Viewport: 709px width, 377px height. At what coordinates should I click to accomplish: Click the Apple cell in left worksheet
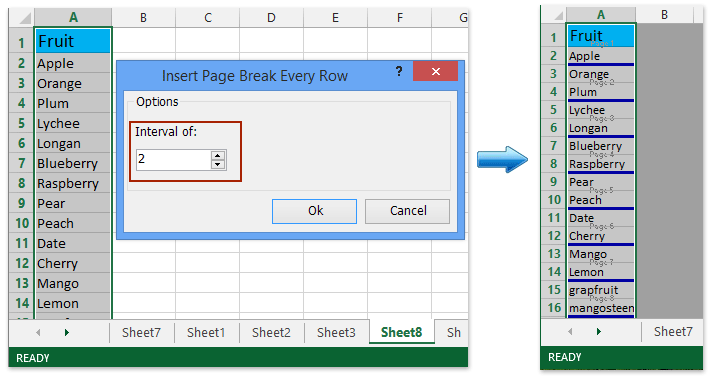tap(73, 63)
